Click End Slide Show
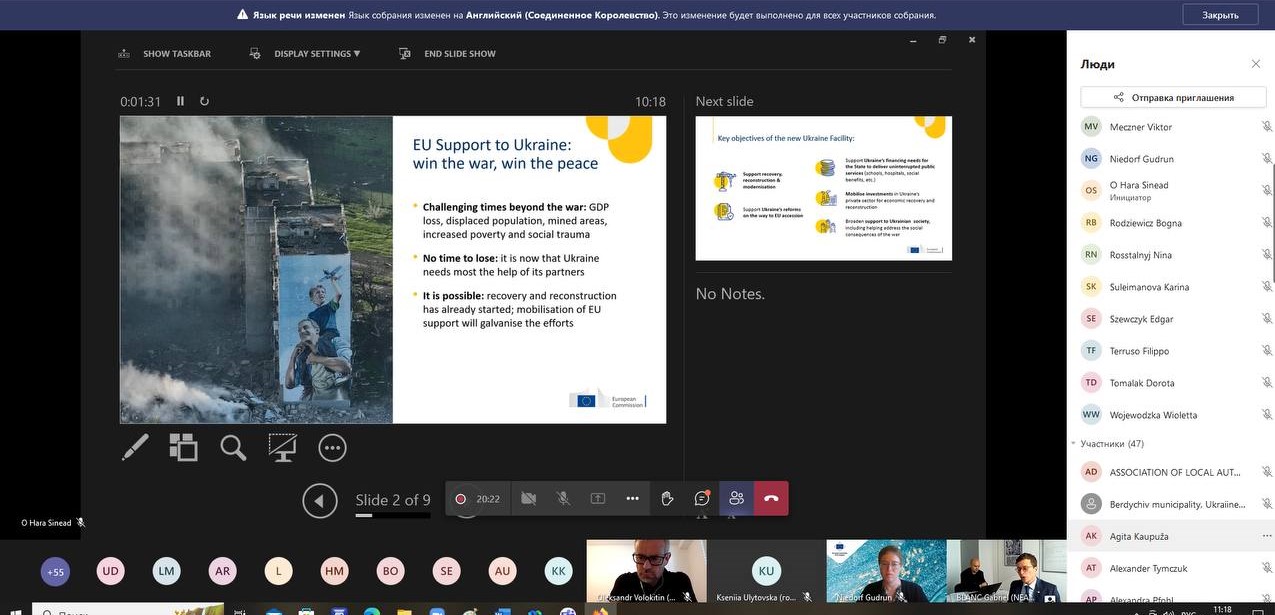 (459, 54)
